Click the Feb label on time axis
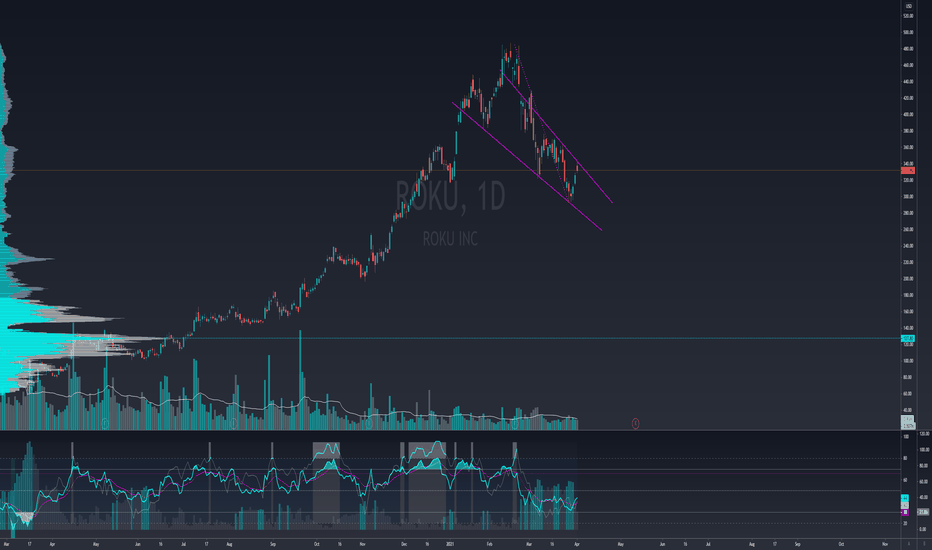932x550 pixels. pyautogui.click(x=490, y=543)
